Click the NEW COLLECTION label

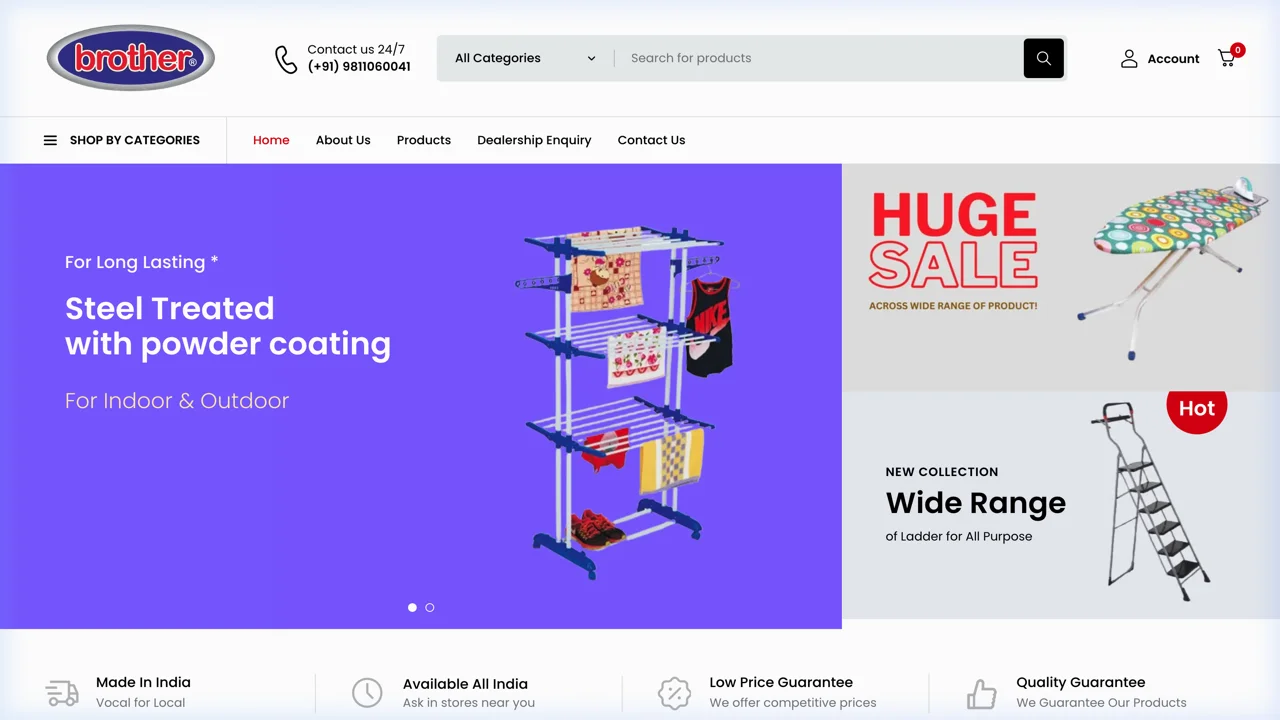(942, 472)
